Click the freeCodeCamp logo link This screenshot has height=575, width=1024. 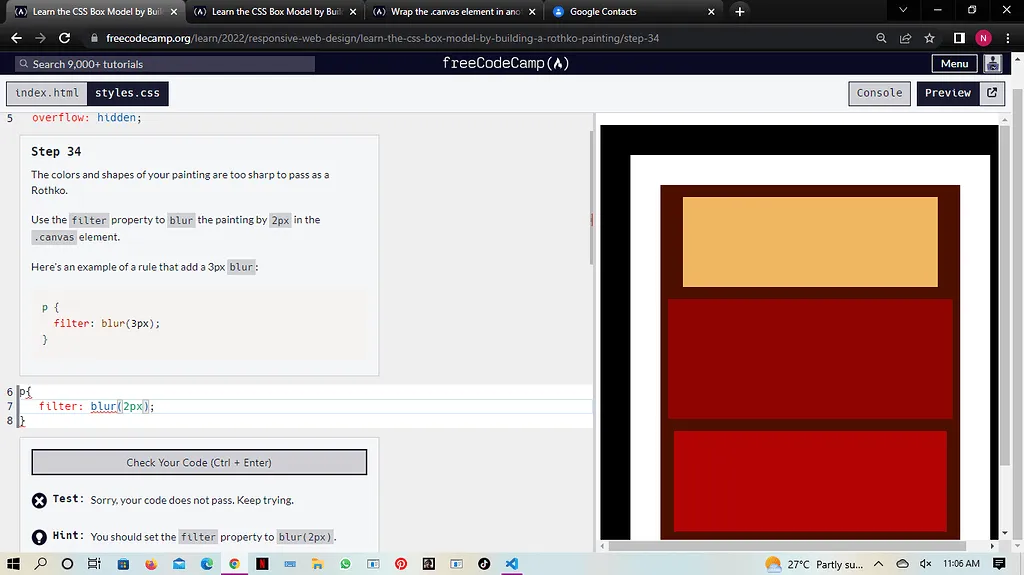505,63
